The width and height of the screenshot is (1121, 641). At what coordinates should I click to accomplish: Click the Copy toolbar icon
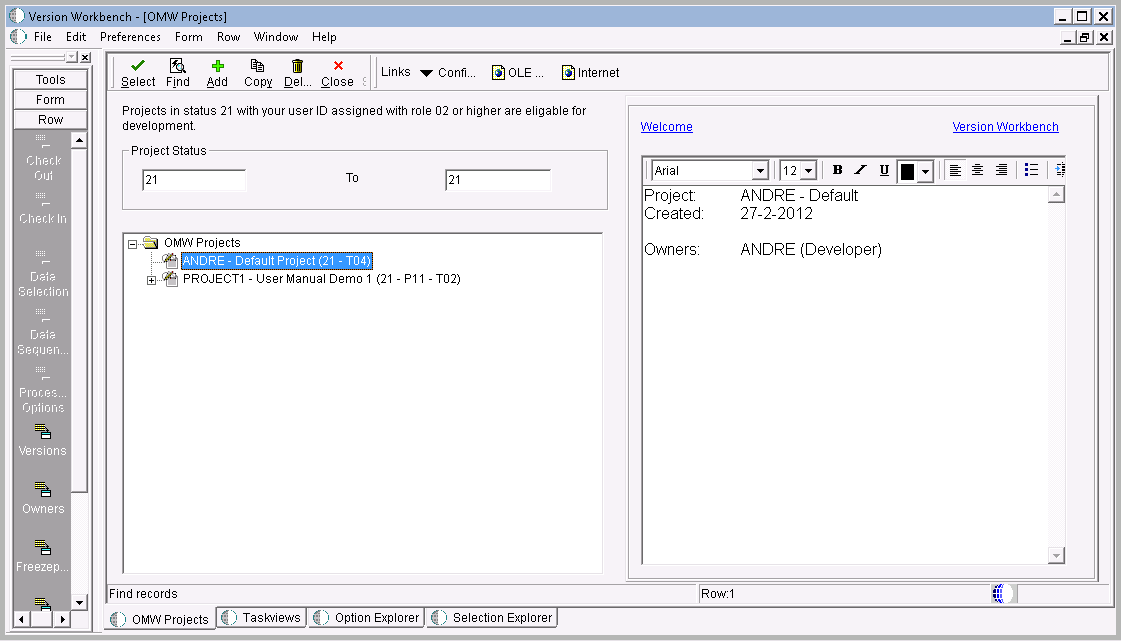point(257,71)
